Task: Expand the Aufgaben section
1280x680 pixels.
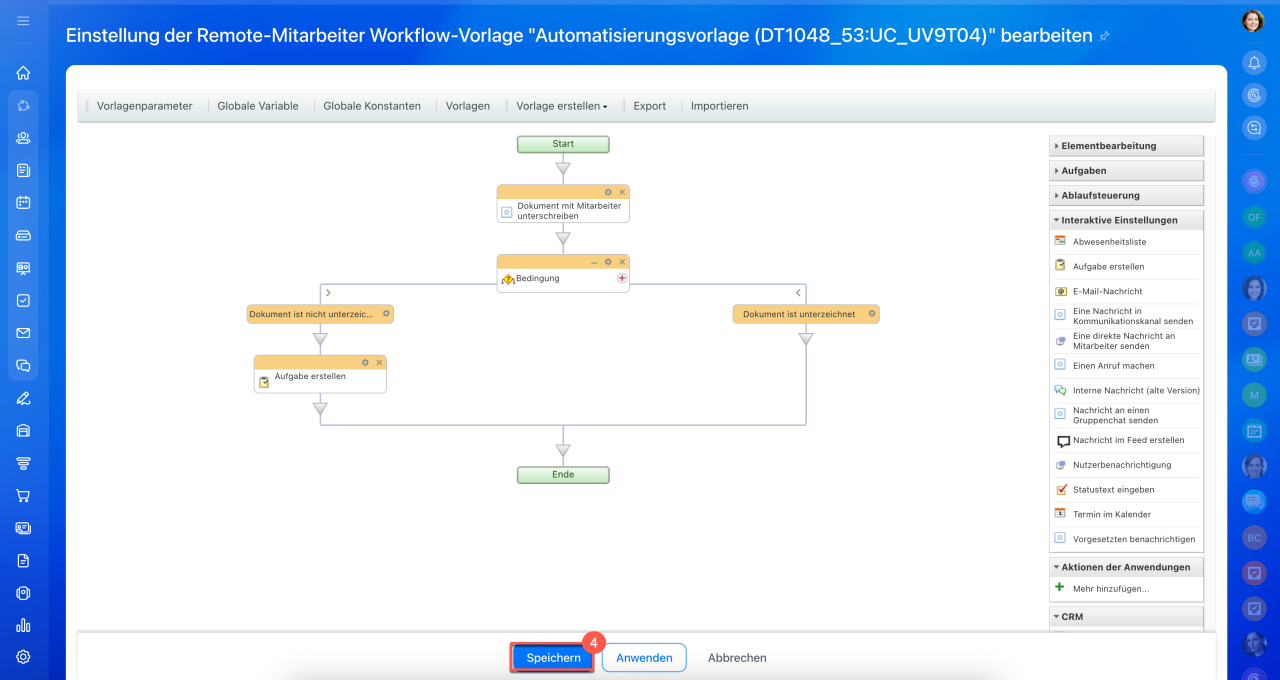Action: click(1126, 171)
